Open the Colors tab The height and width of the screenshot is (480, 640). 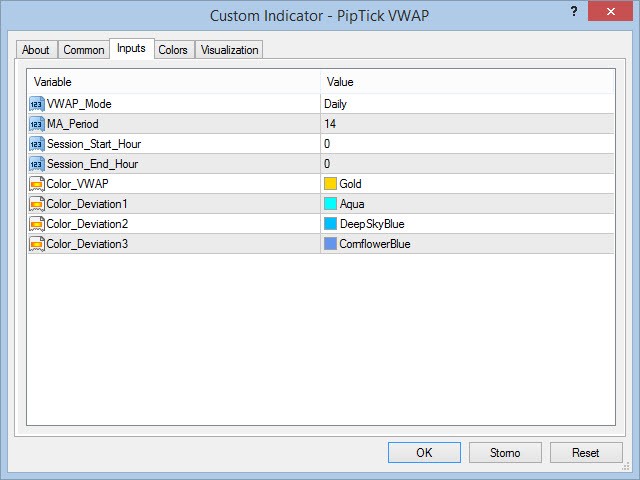pos(173,50)
